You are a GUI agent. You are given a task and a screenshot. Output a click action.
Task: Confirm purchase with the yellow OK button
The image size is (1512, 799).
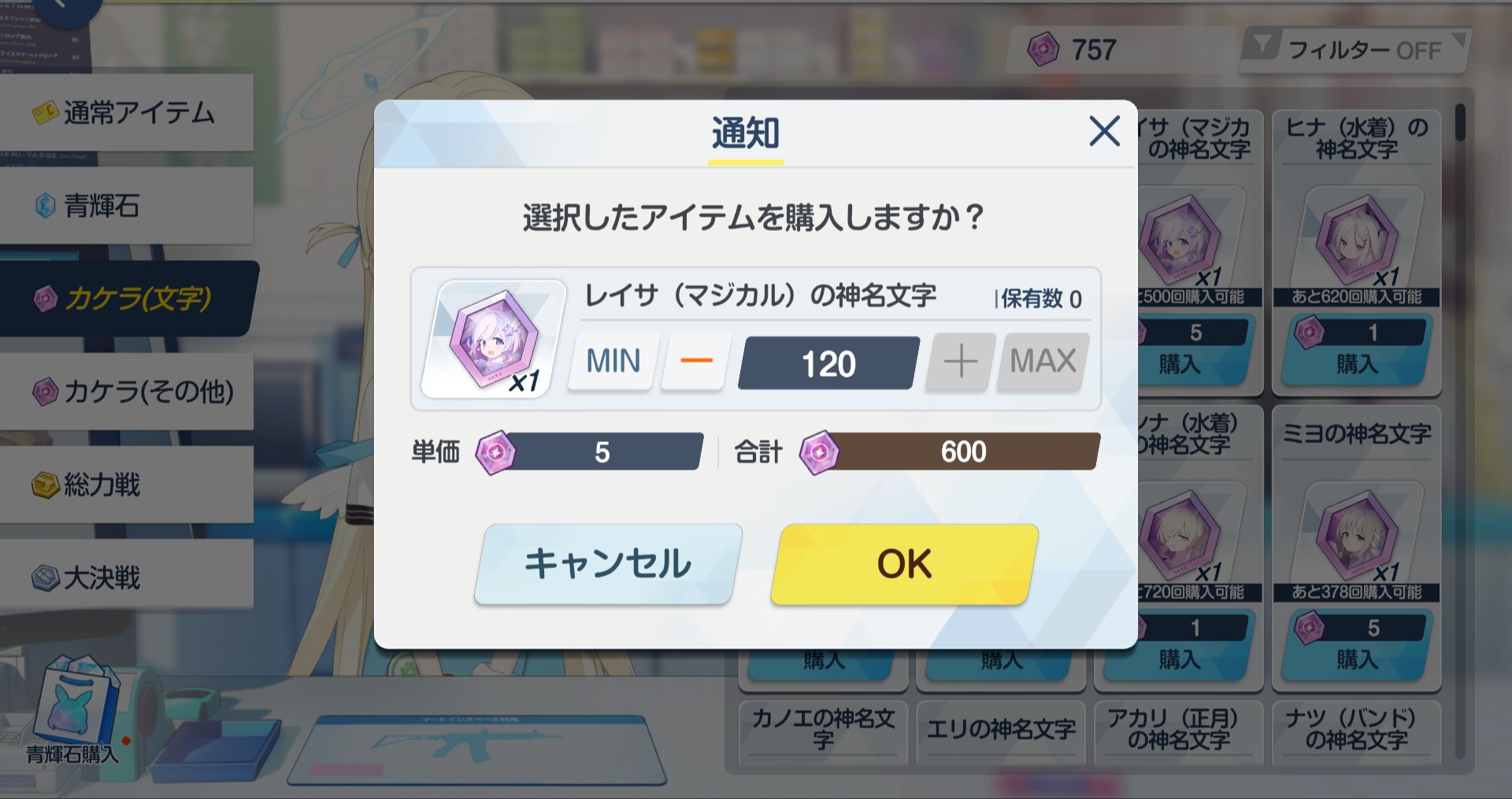tap(904, 564)
